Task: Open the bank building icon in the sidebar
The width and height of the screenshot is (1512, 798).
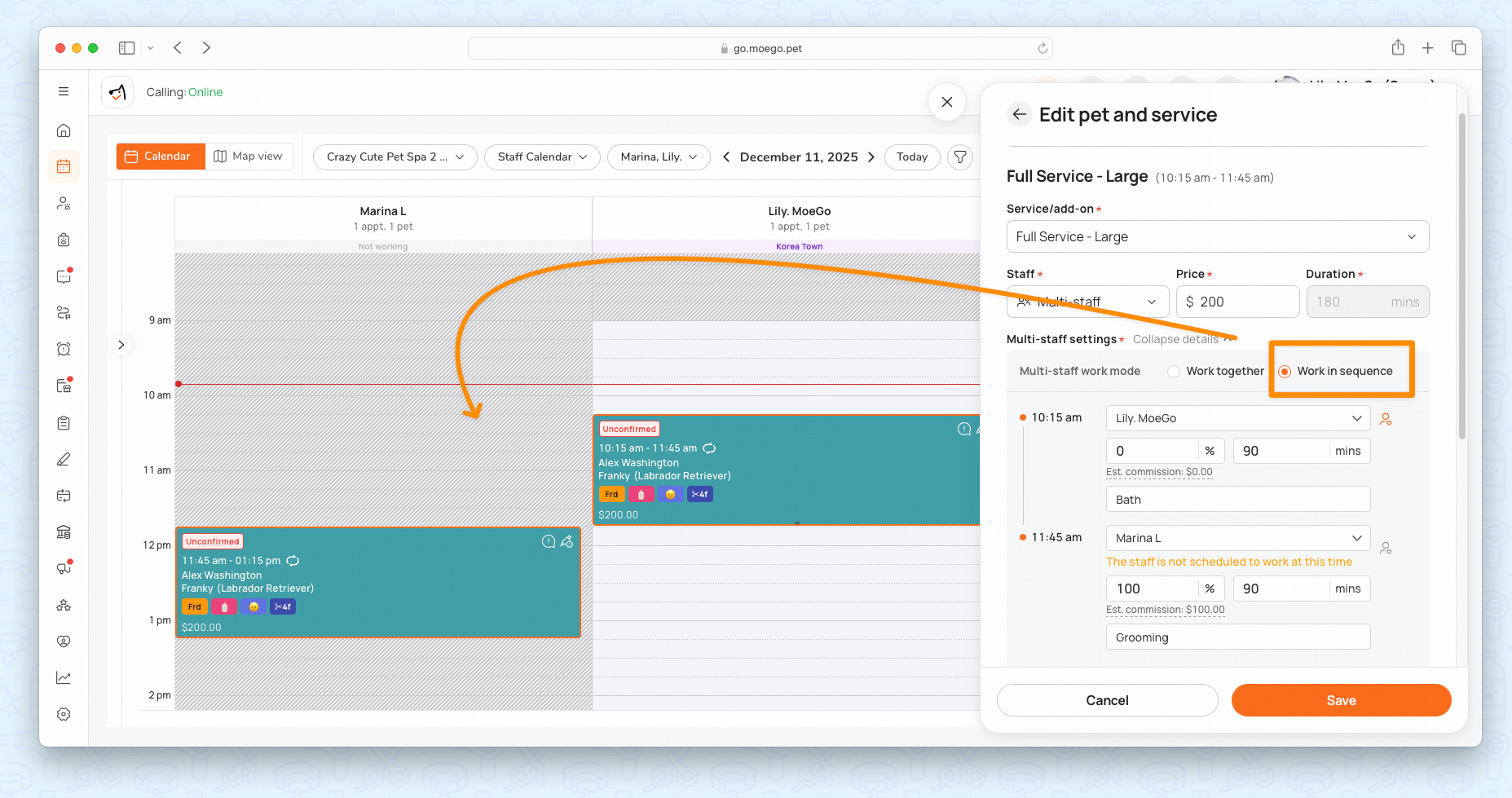Action: coord(64,532)
